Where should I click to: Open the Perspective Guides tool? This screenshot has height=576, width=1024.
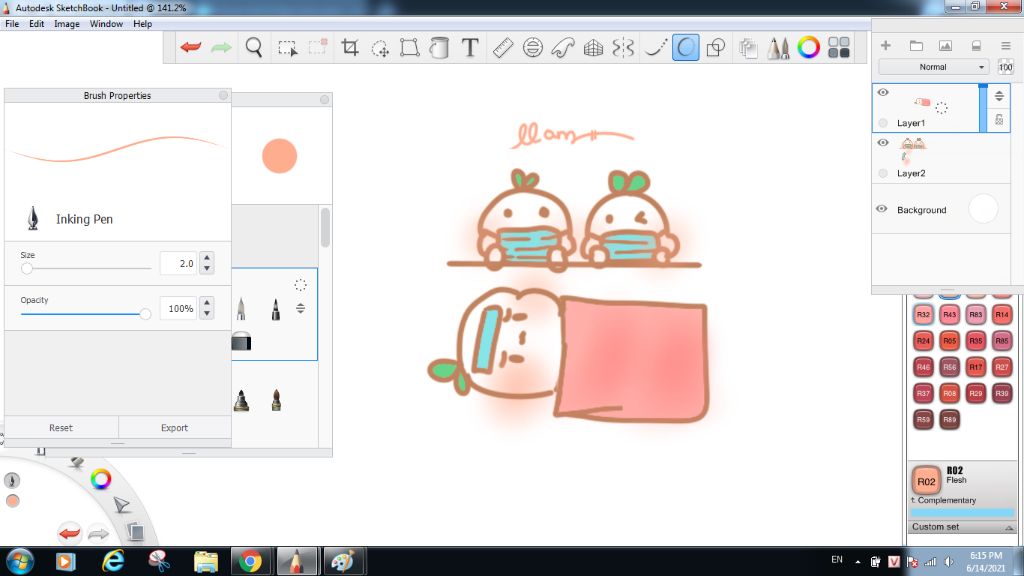593,47
